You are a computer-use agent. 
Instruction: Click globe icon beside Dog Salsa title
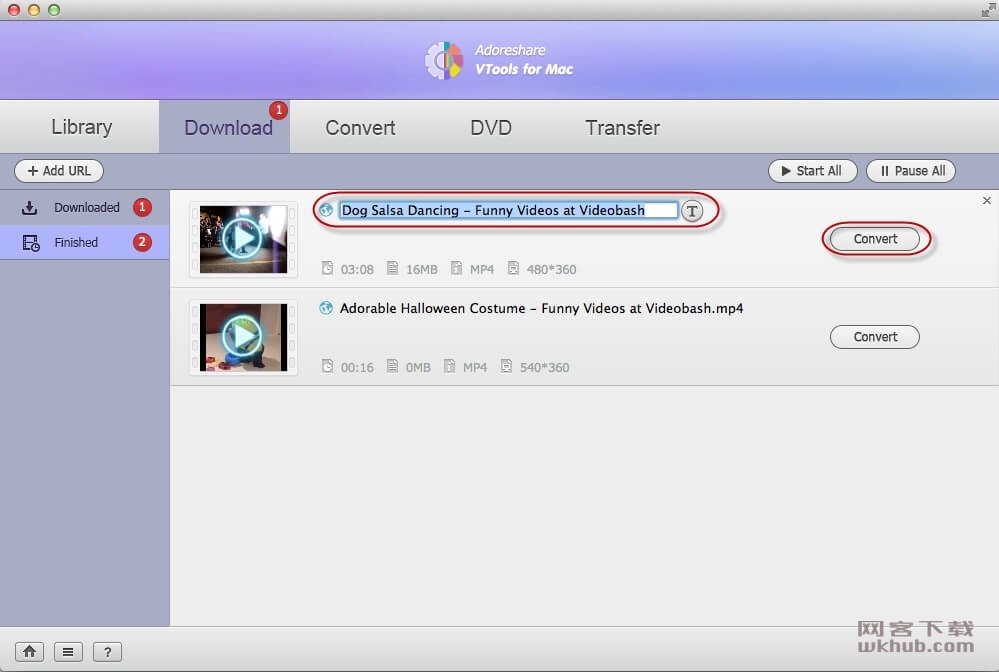tap(326, 210)
